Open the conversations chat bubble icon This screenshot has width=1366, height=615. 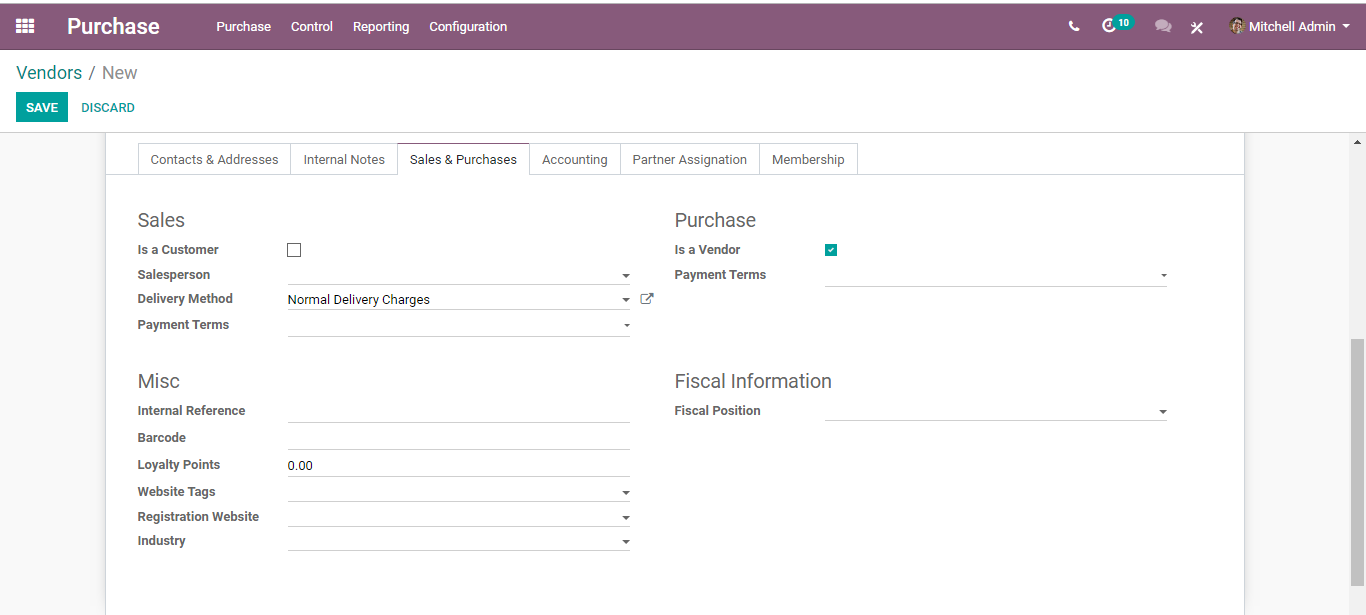pyautogui.click(x=1163, y=27)
